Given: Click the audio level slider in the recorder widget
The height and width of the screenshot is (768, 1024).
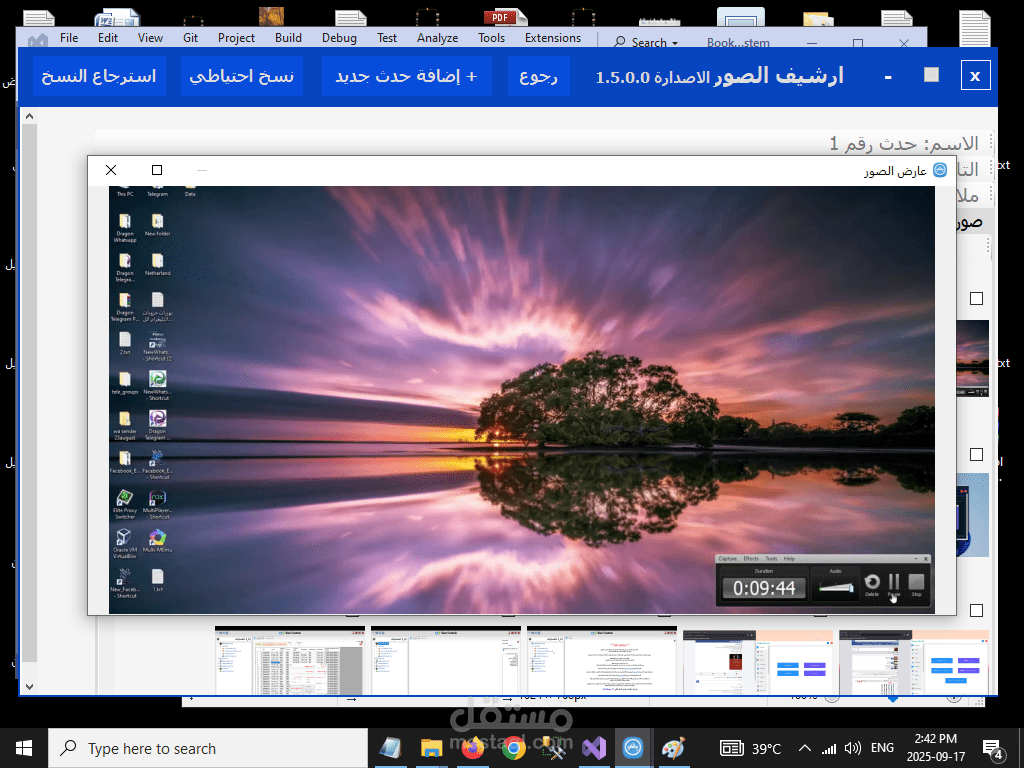Looking at the screenshot, I should coord(837,587).
